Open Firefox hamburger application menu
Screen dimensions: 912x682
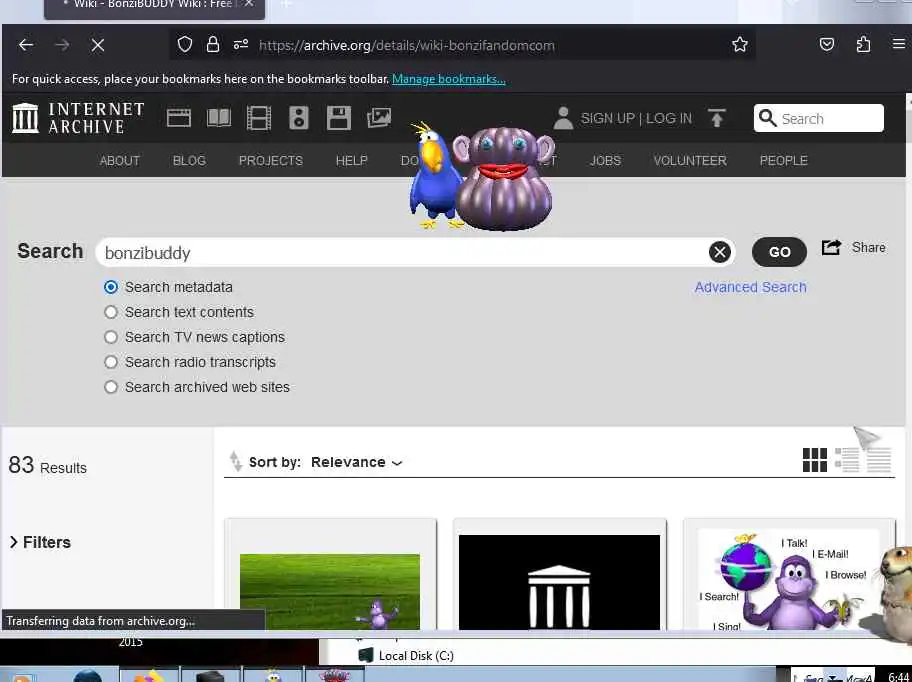899,45
